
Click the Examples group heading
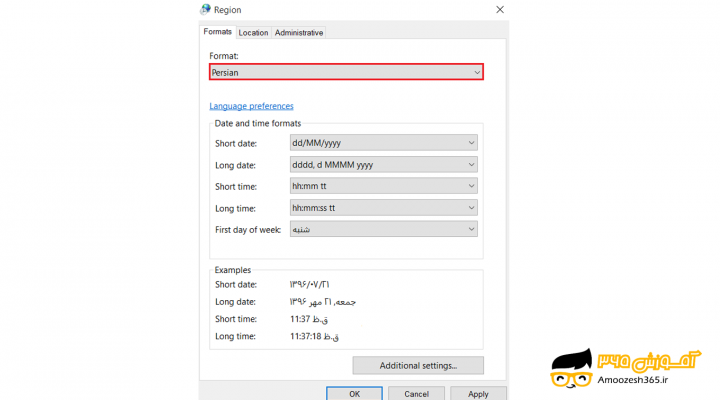pyautogui.click(x=233, y=270)
